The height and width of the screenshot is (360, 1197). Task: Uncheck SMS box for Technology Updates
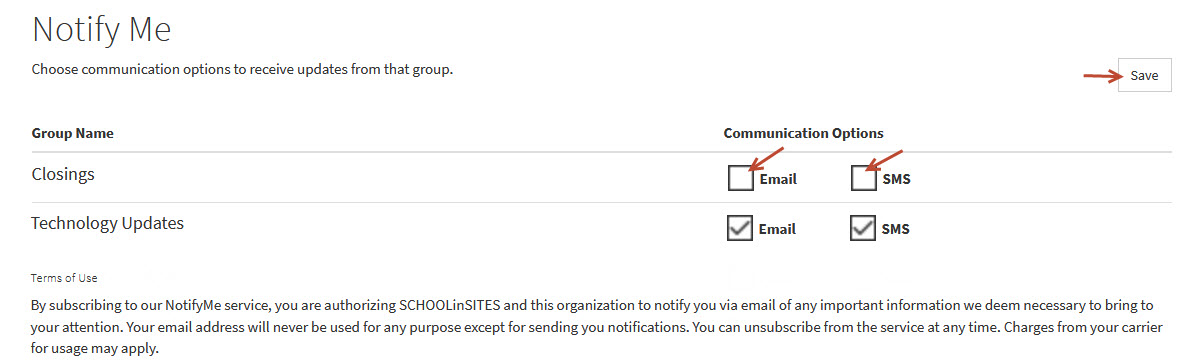coord(863,228)
